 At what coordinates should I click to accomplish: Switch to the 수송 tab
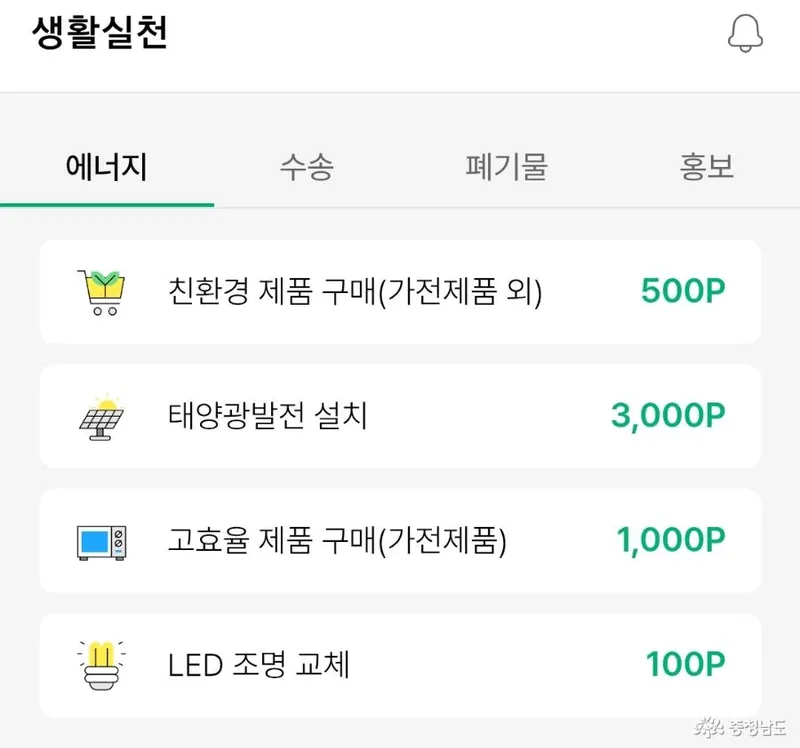[306, 167]
